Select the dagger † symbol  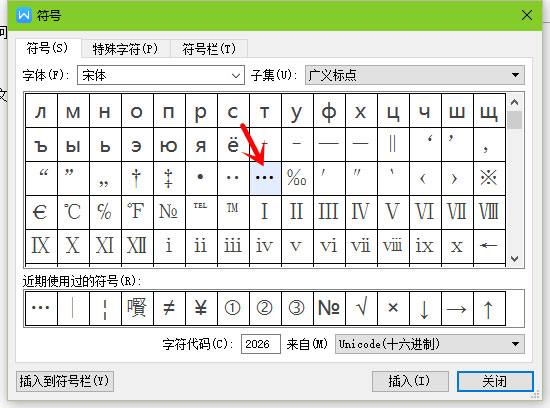pos(137,178)
